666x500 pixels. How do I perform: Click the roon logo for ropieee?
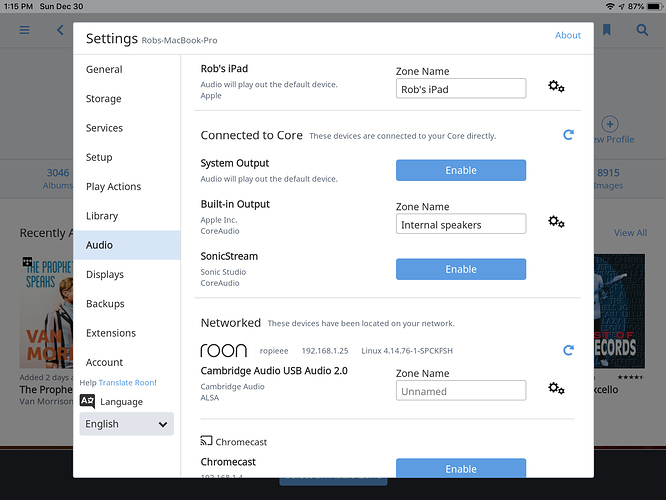click(x=223, y=350)
